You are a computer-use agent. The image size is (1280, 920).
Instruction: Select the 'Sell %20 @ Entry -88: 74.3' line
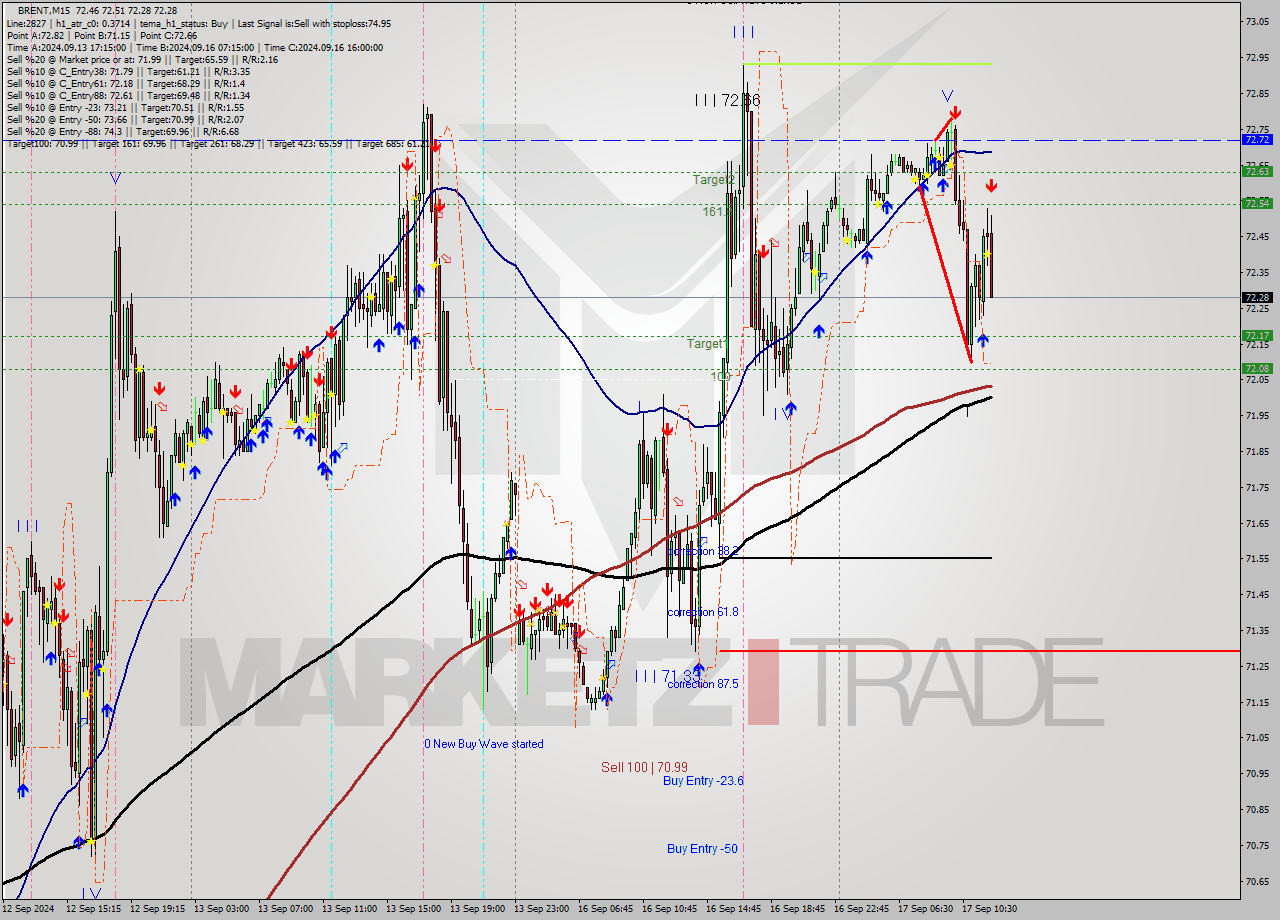point(122,131)
